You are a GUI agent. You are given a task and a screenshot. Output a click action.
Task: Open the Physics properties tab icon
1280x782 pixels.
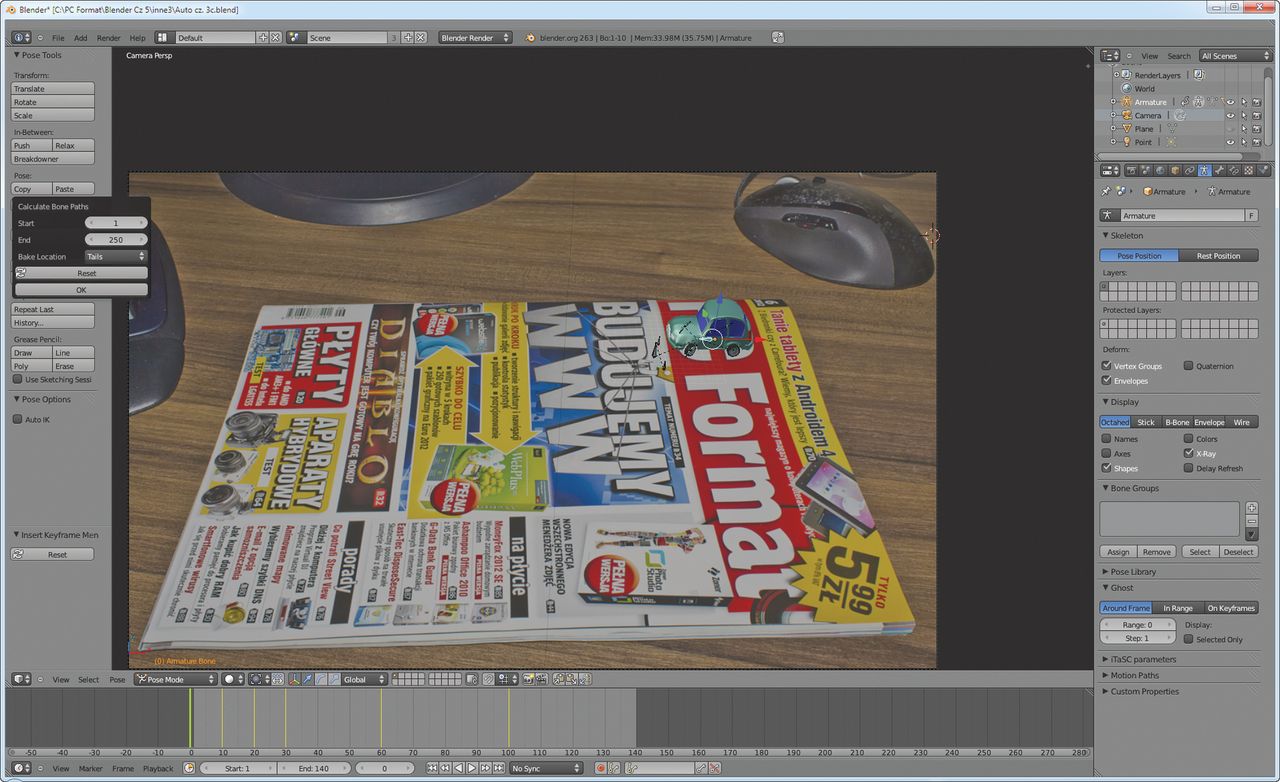pyautogui.click(x=1264, y=170)
